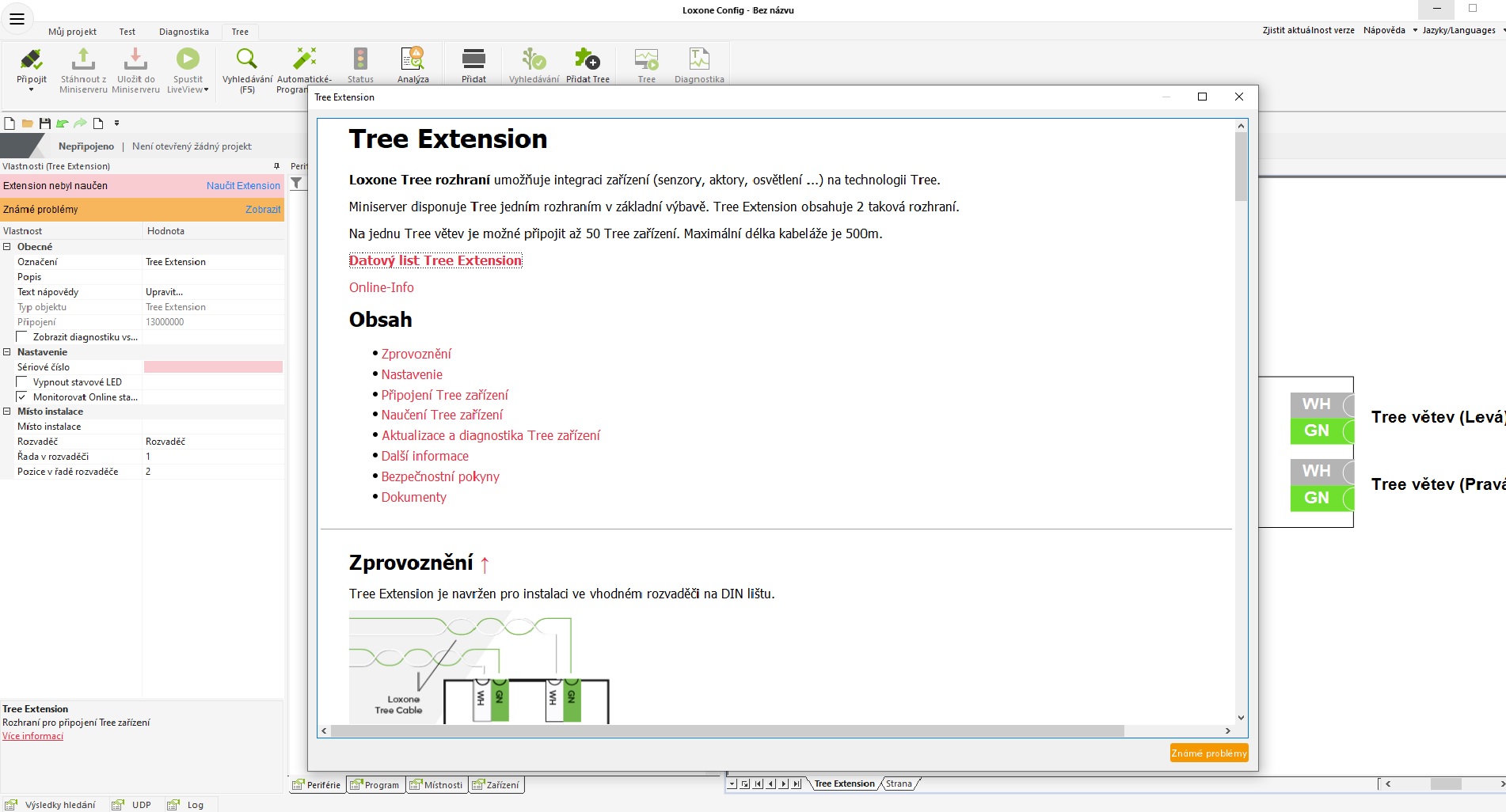Collapse the Obecné property group
The image size is (1506, 812).
coord(7,247)
